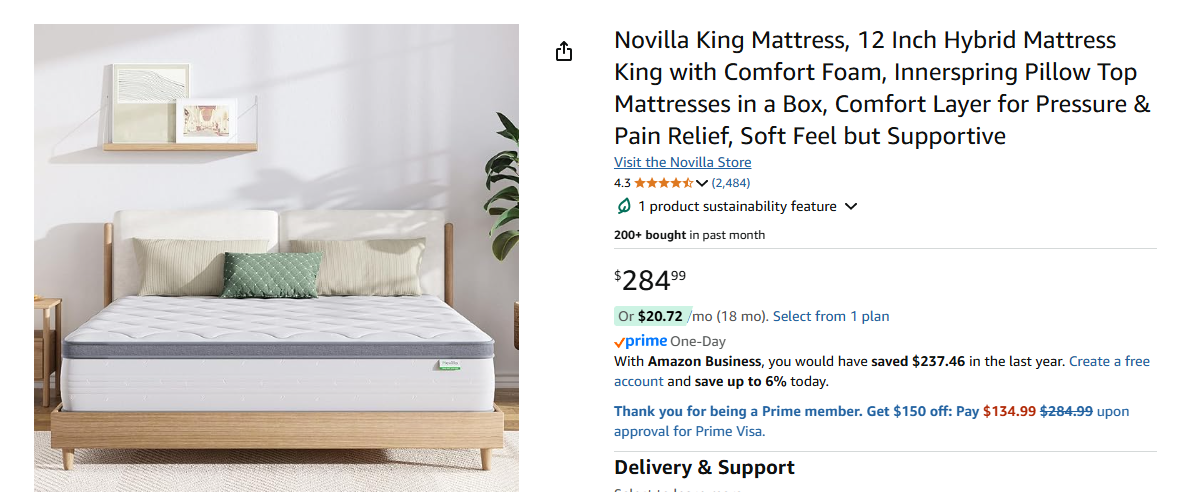Click the $284.99 main price

tap(650, 279)
